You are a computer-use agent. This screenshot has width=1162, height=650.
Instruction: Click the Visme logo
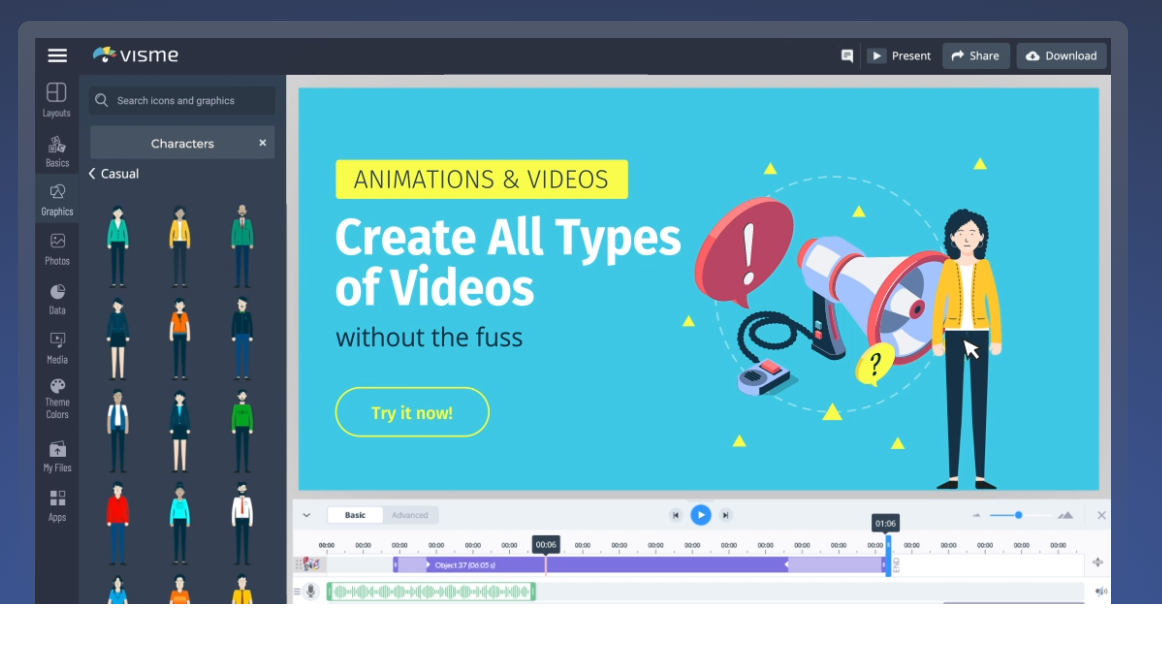tap(136, 55)
